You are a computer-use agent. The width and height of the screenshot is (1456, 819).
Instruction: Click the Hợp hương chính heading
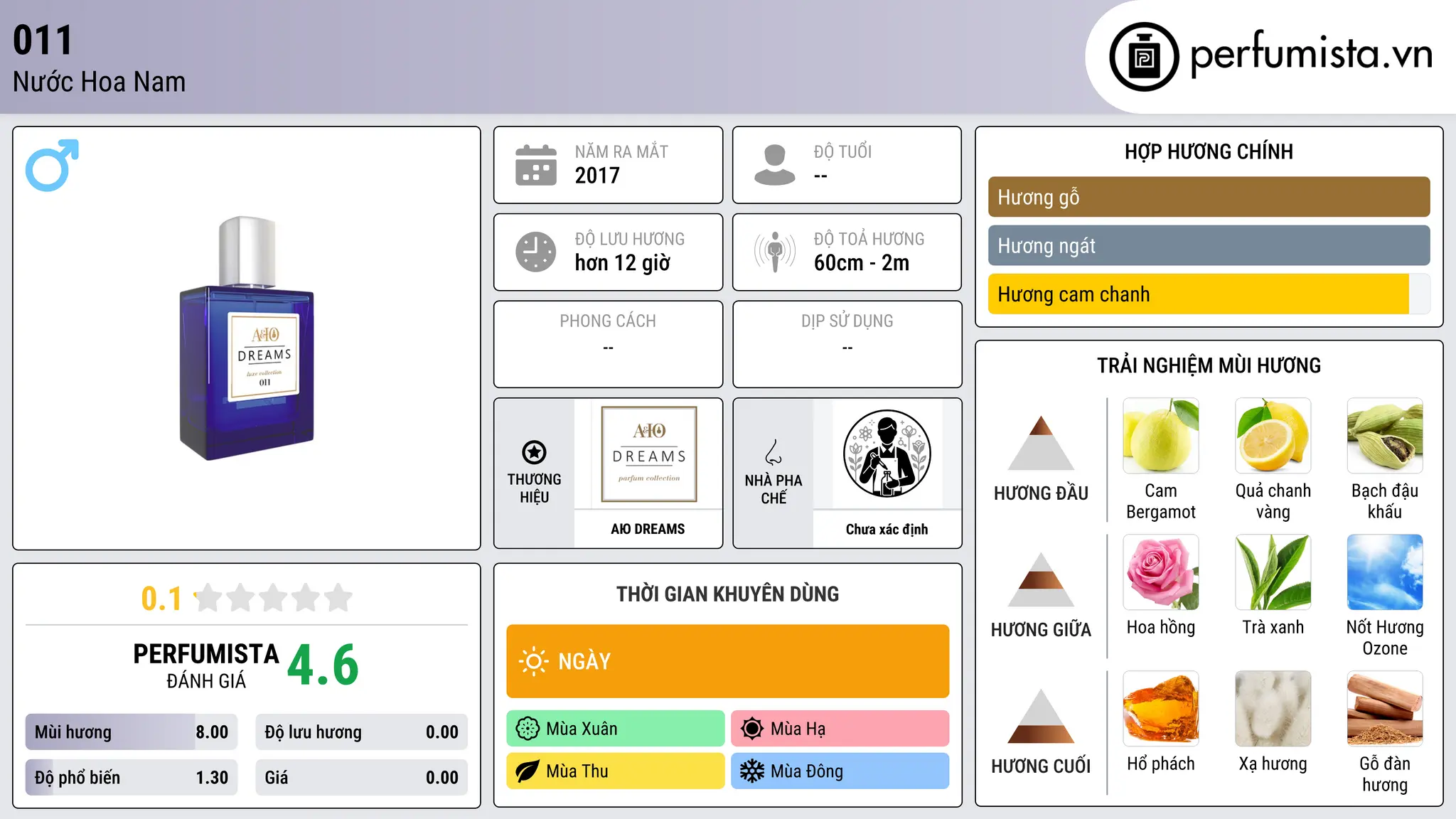pos(1209,151)
